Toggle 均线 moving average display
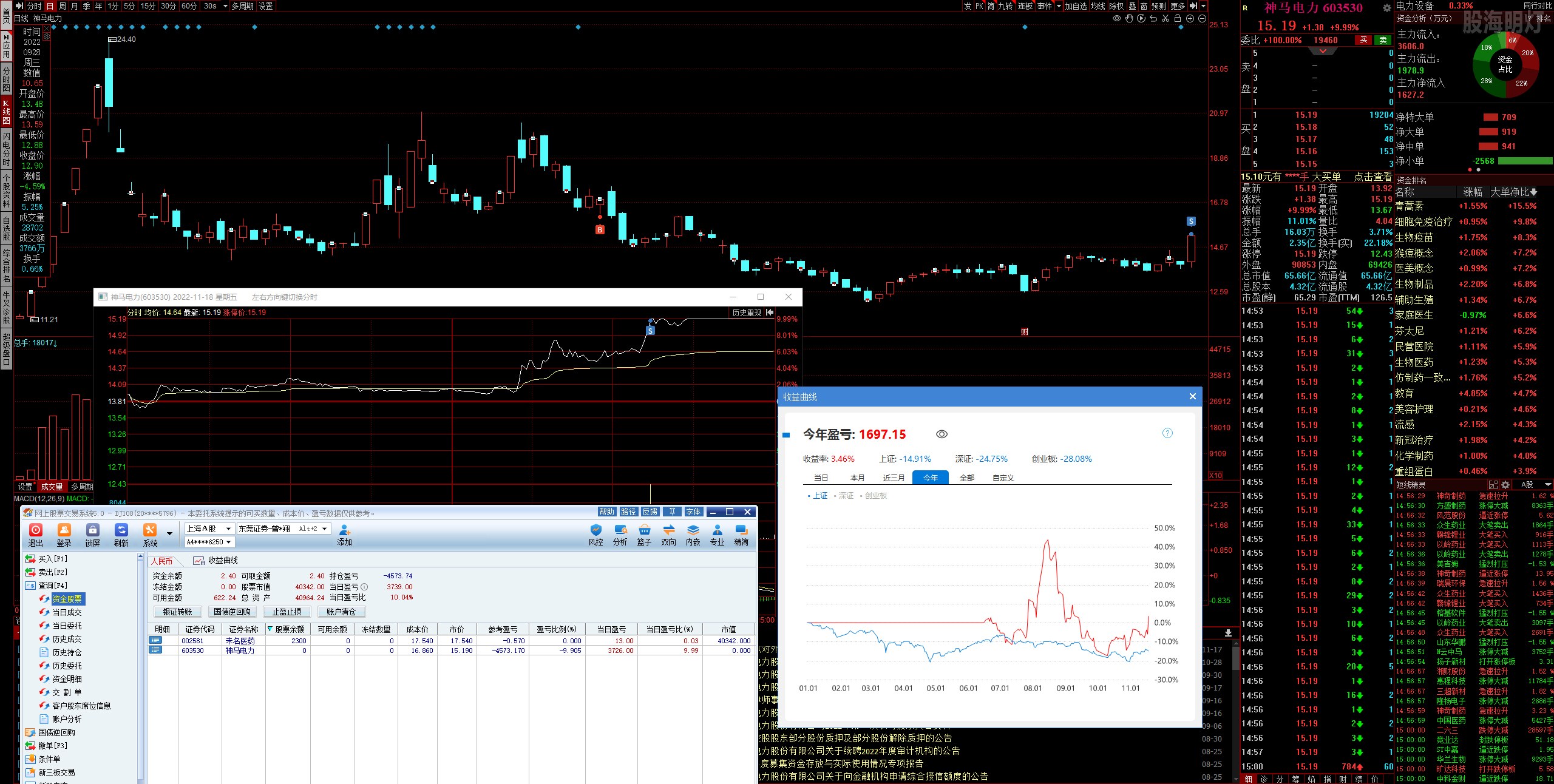This screenshot has height=784, width=1554. coord(1098,6)
